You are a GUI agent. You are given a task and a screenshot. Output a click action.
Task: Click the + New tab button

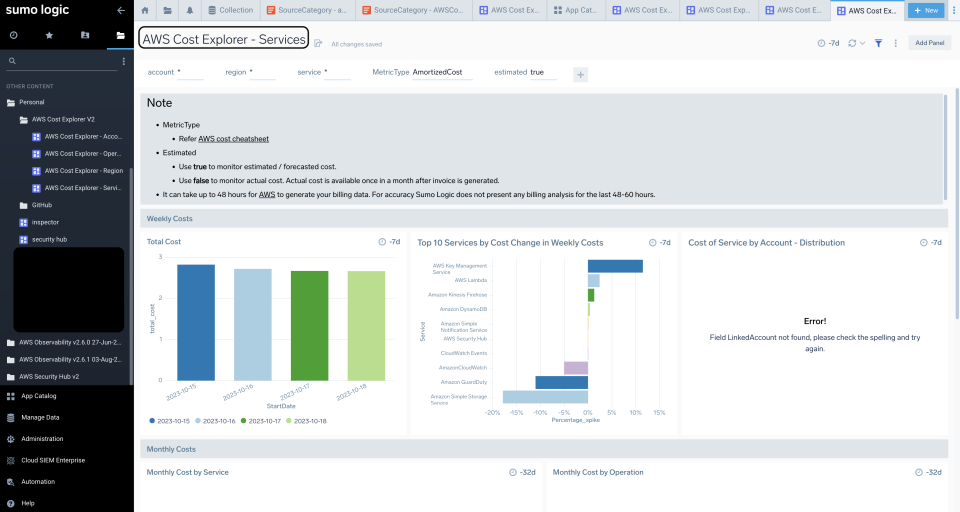coord(926,10)
